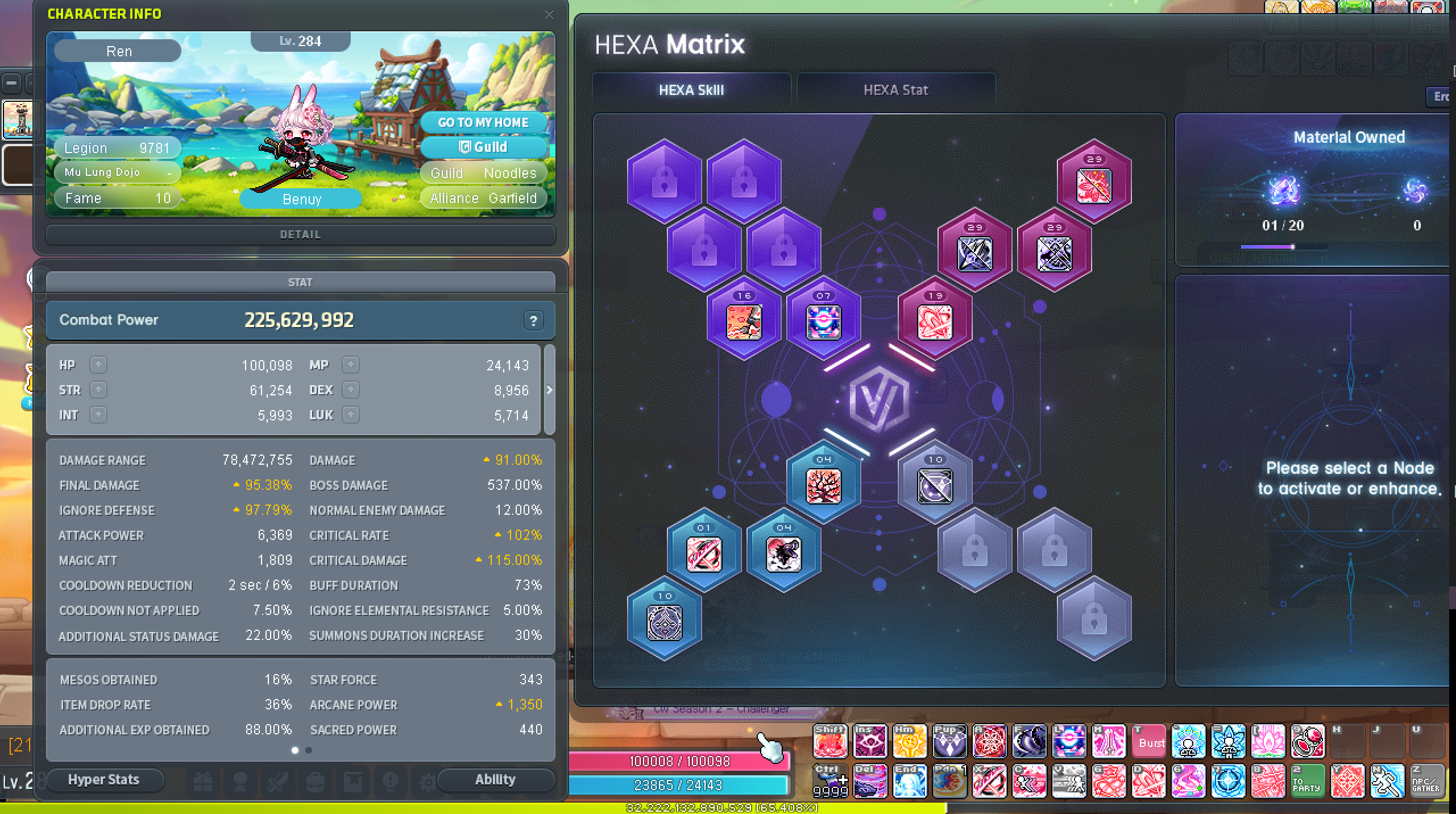Click the NPC/GATHER hotkey slot

pos(1426,781)
